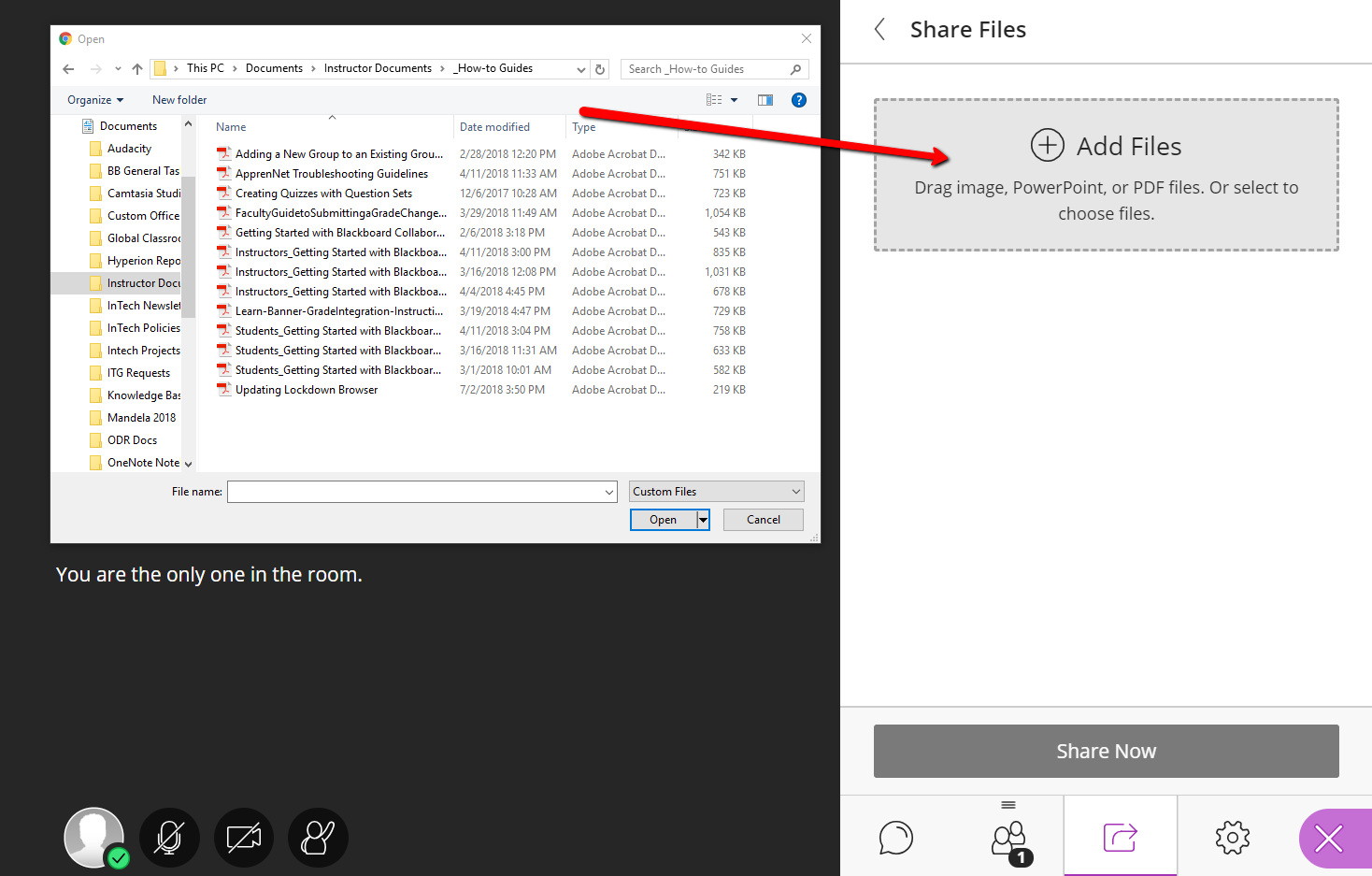Open the view options dropdown arrow
1372x876 pixels.
pos(735,100)
